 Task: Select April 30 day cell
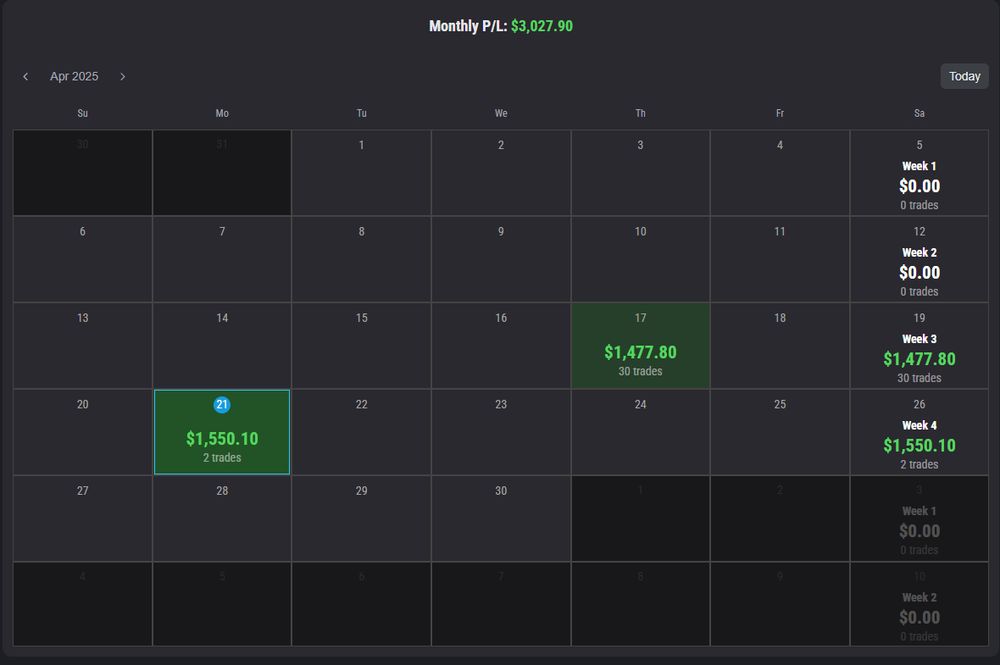point(501,518)
